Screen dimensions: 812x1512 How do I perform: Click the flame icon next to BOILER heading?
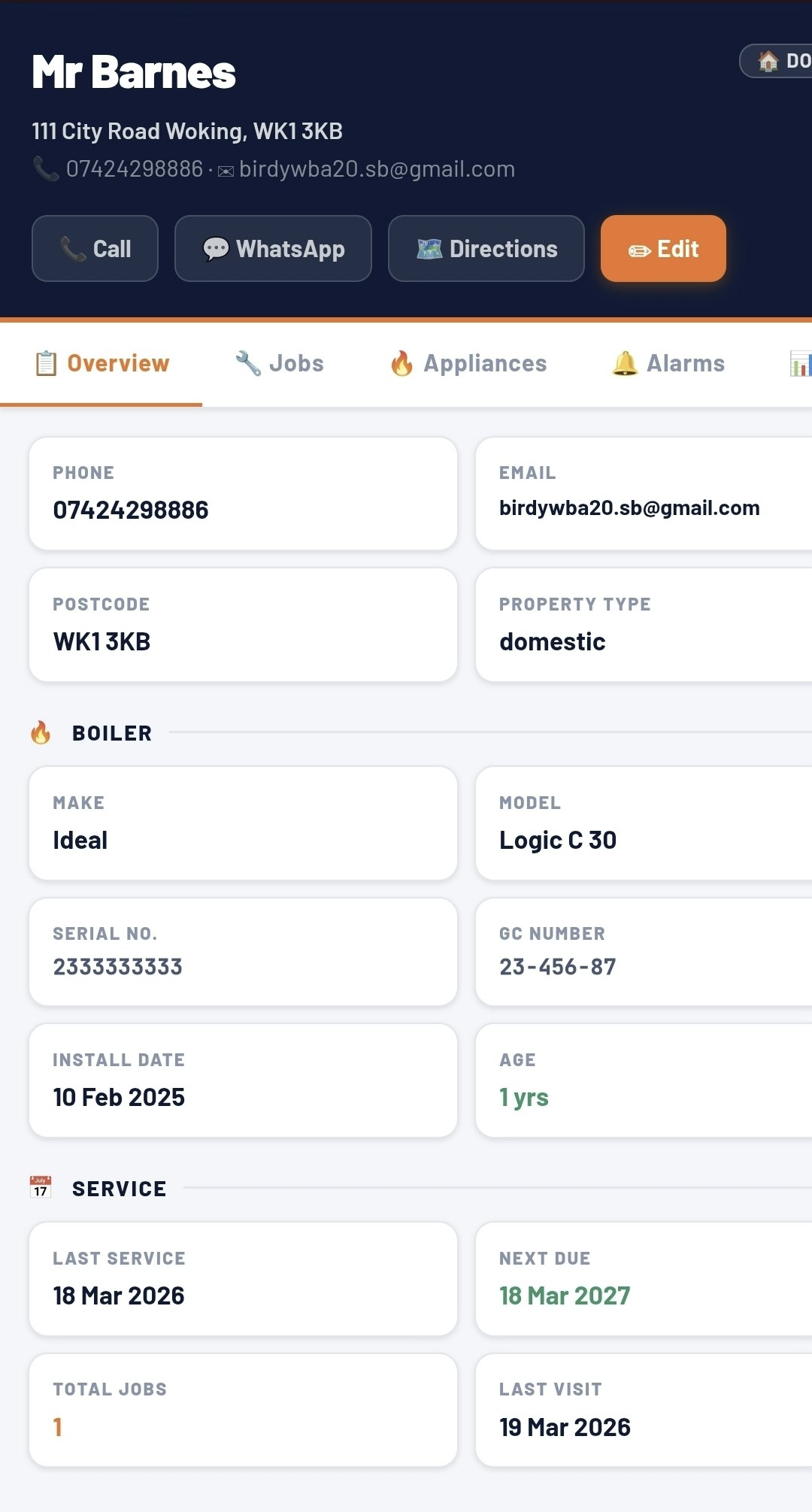pyautogui.click(x=41, y=732)
